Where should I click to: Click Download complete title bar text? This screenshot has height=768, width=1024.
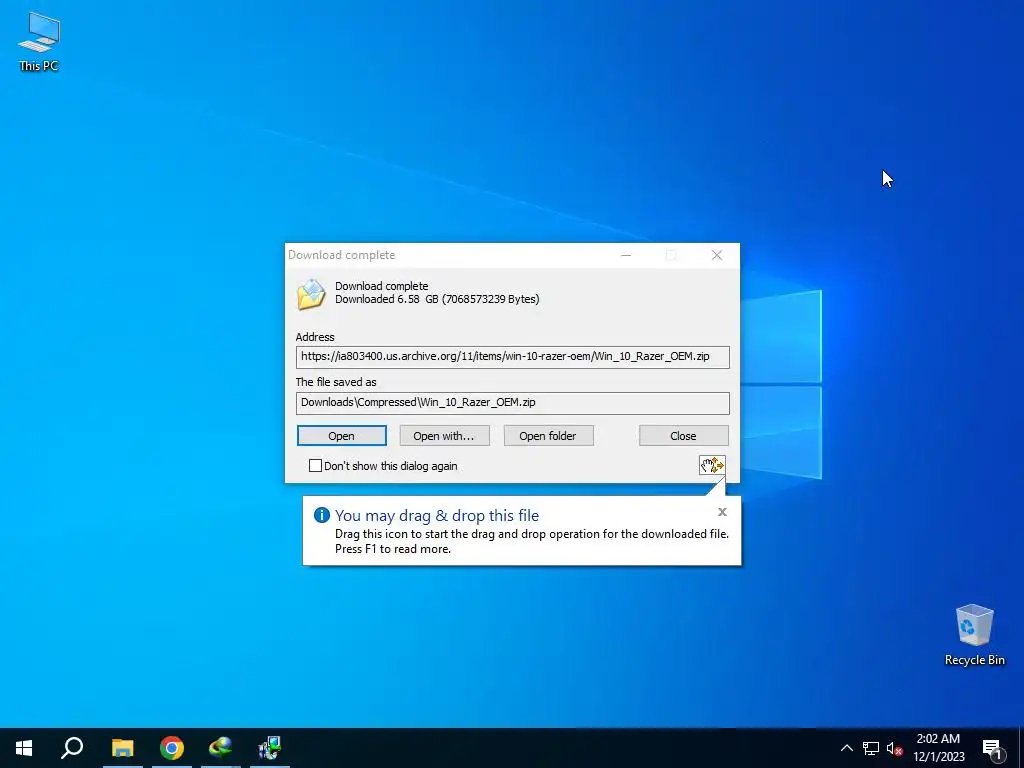coord(342,255)
